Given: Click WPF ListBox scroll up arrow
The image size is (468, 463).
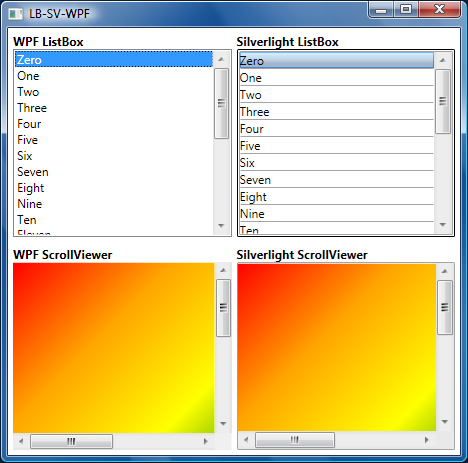Looking at the screenshot, I should (x=221, y=59).
